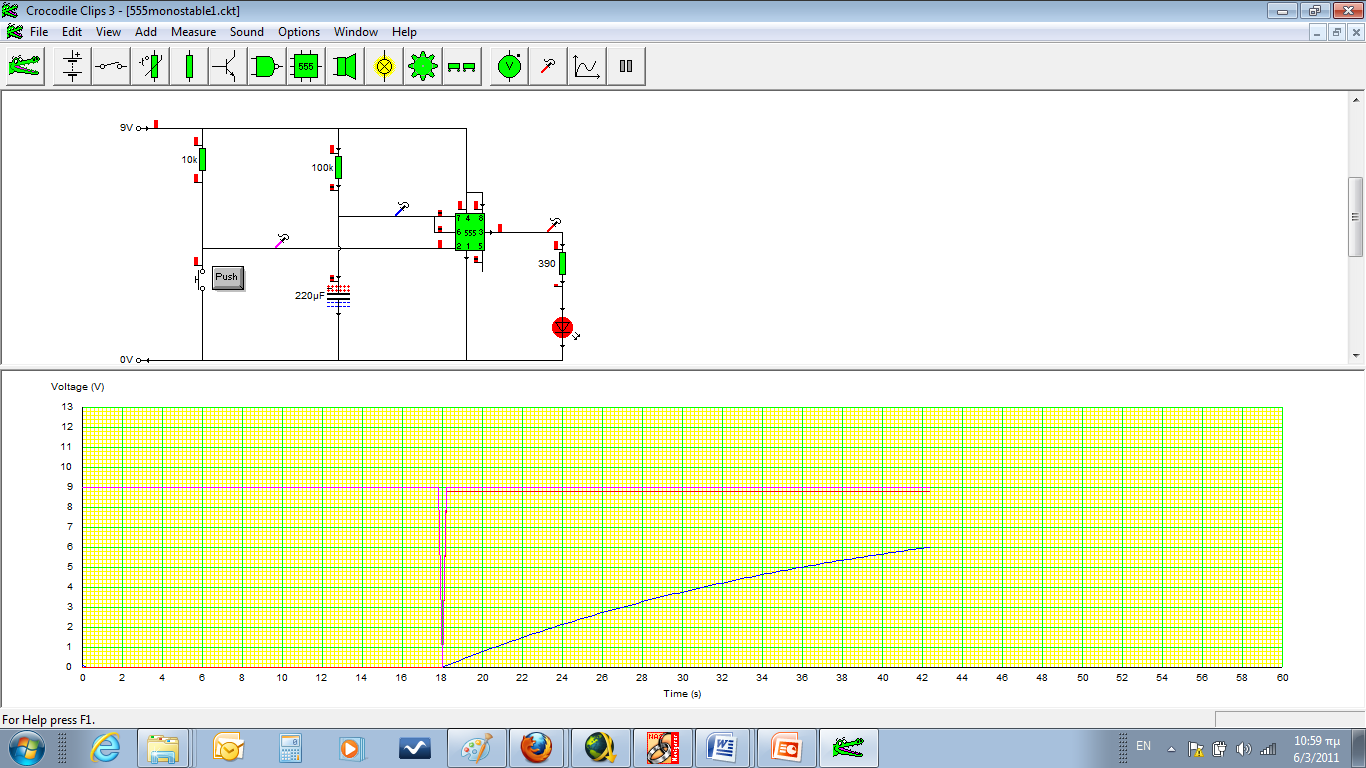Image resolution: width=1366 pixels, height=768 pixels.
Task: Open Outlook from taskbar
Action: tap(229, 747)
